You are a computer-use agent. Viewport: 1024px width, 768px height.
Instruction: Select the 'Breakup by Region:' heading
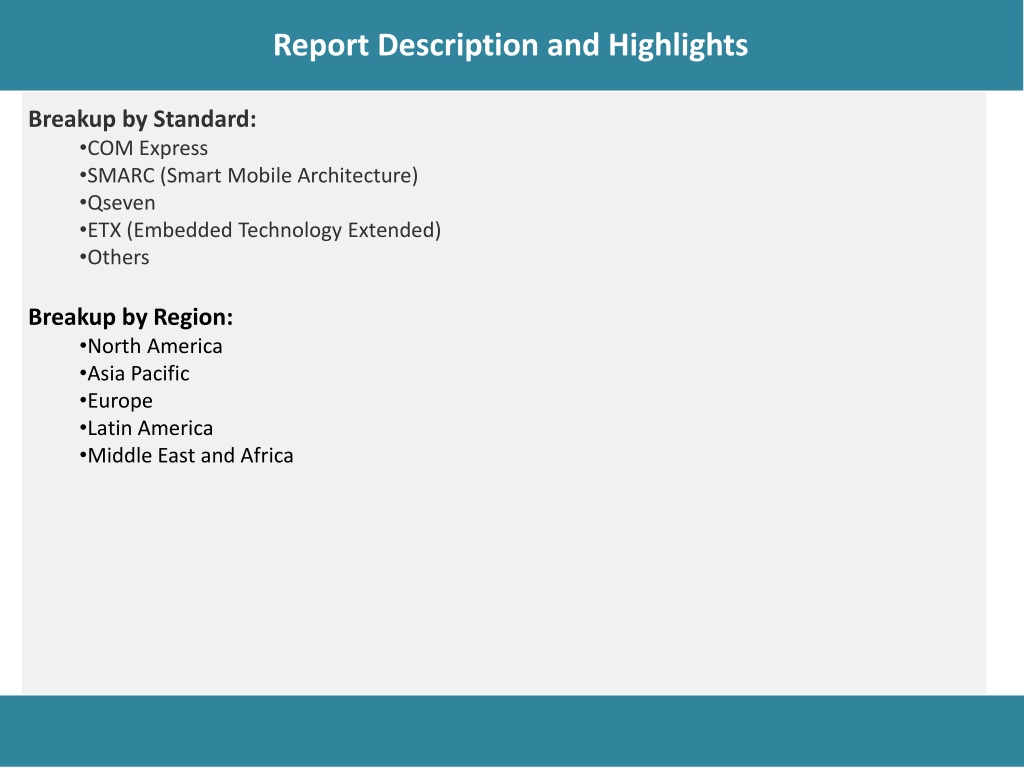[131, 317]
